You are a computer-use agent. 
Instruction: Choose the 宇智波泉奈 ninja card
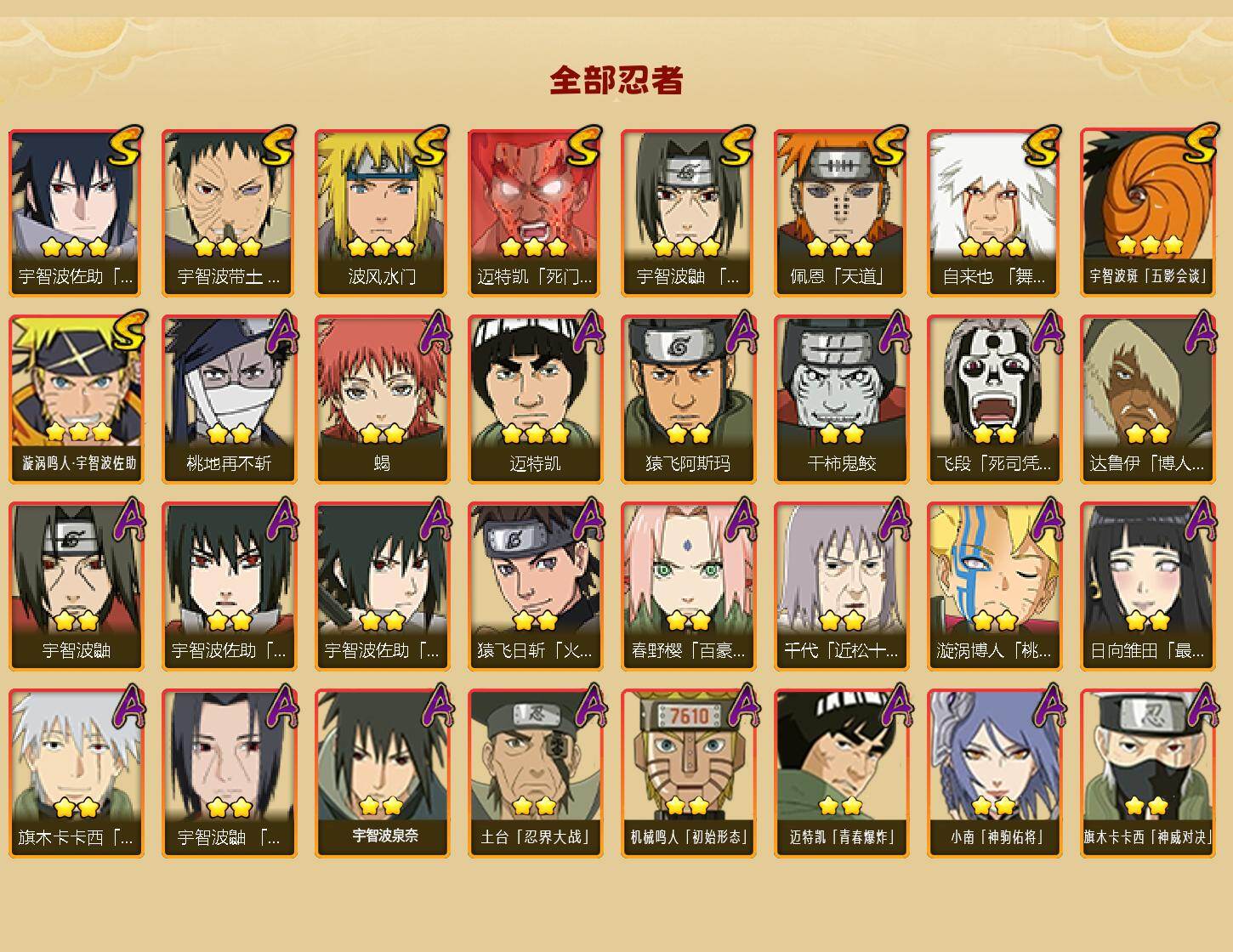(382, 773)
